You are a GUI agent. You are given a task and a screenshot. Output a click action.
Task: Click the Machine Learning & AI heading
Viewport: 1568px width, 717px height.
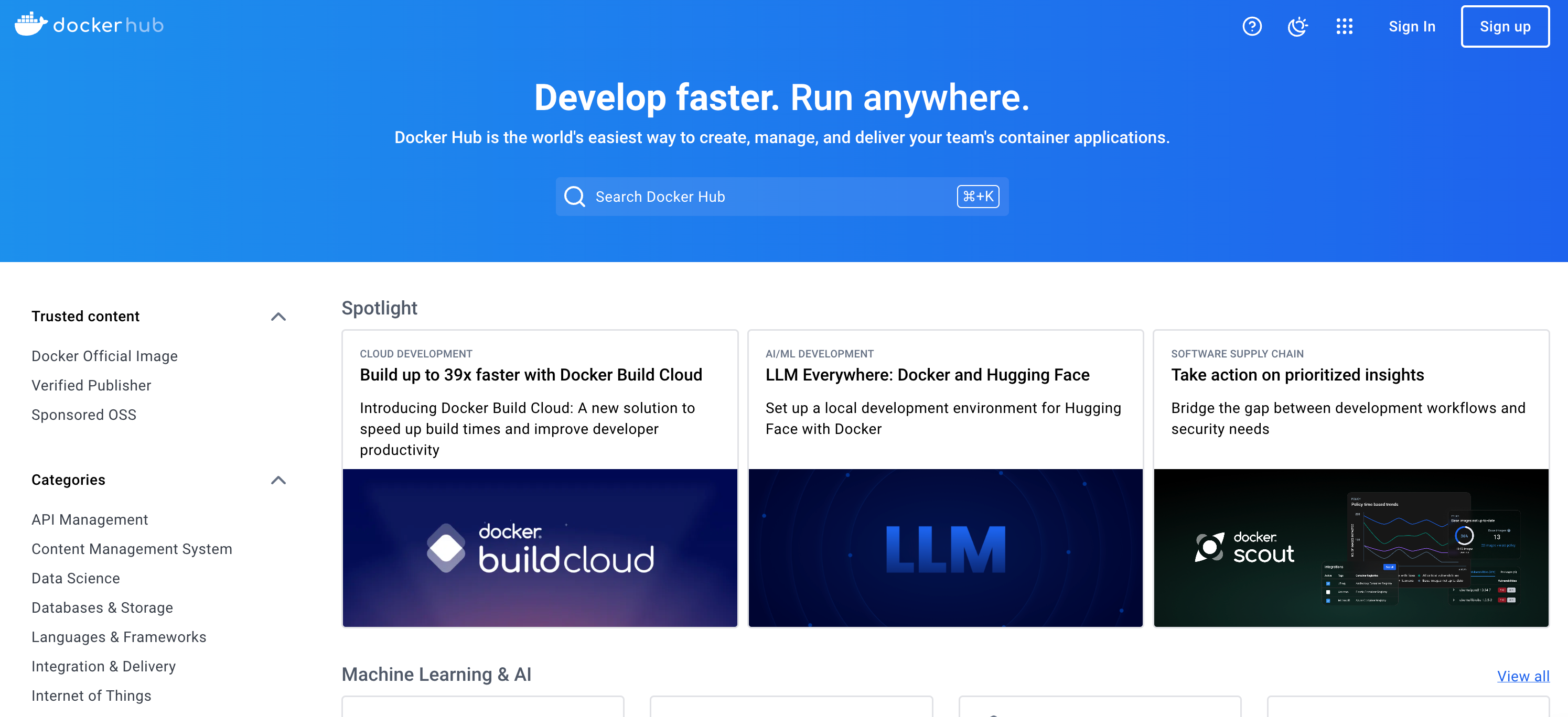pyautogui.click(x=436, y=674)
